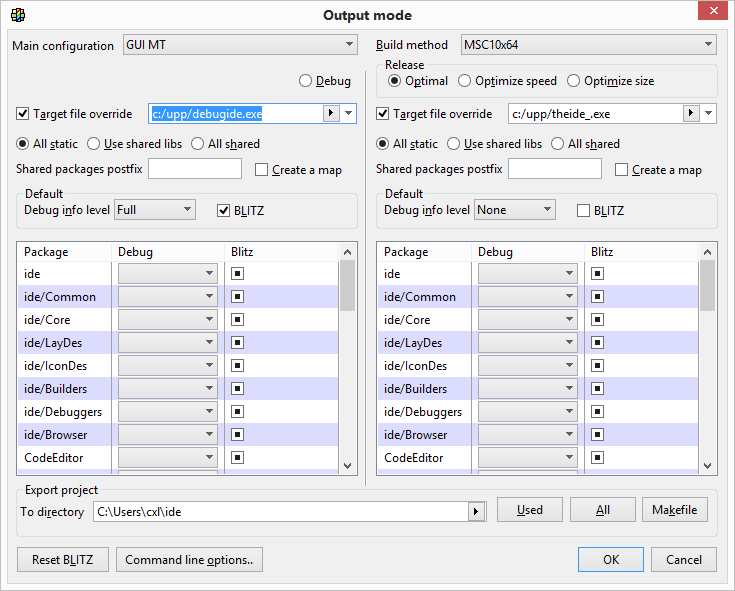Click browse arrow beside c:/upp/theide_.exe field
Viewport: 735px width, 591px height.
[x=691, y=114]
